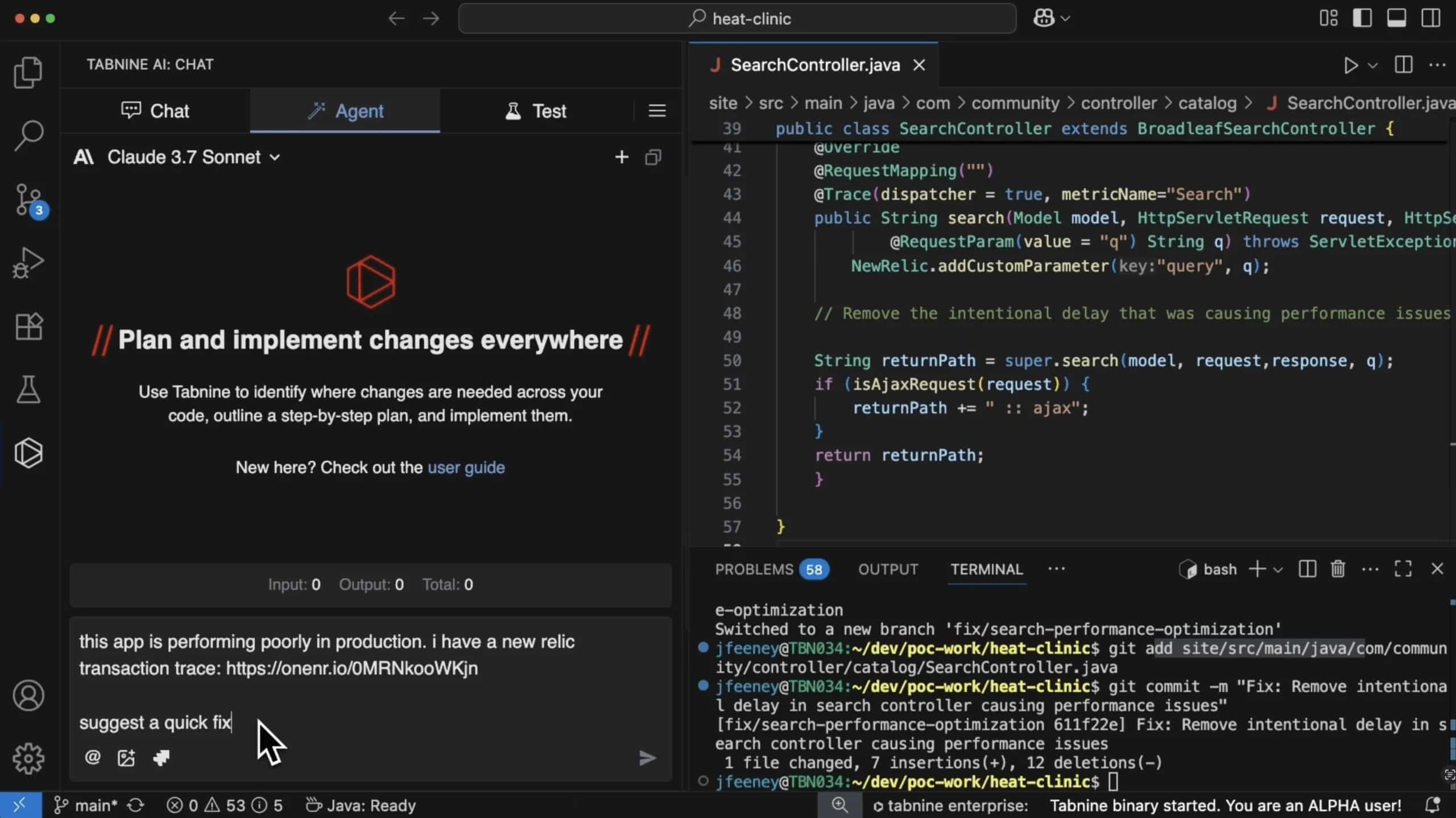The image size is (1456, 818).
Task: Run the Java file with play icon
Action: coord(1350,65)
